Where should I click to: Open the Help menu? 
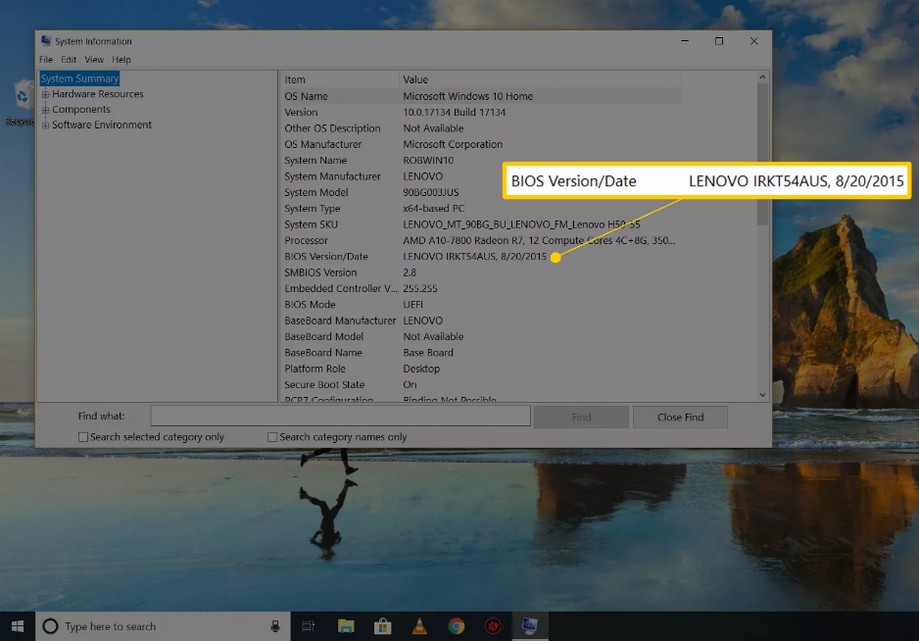pos(121,60)
